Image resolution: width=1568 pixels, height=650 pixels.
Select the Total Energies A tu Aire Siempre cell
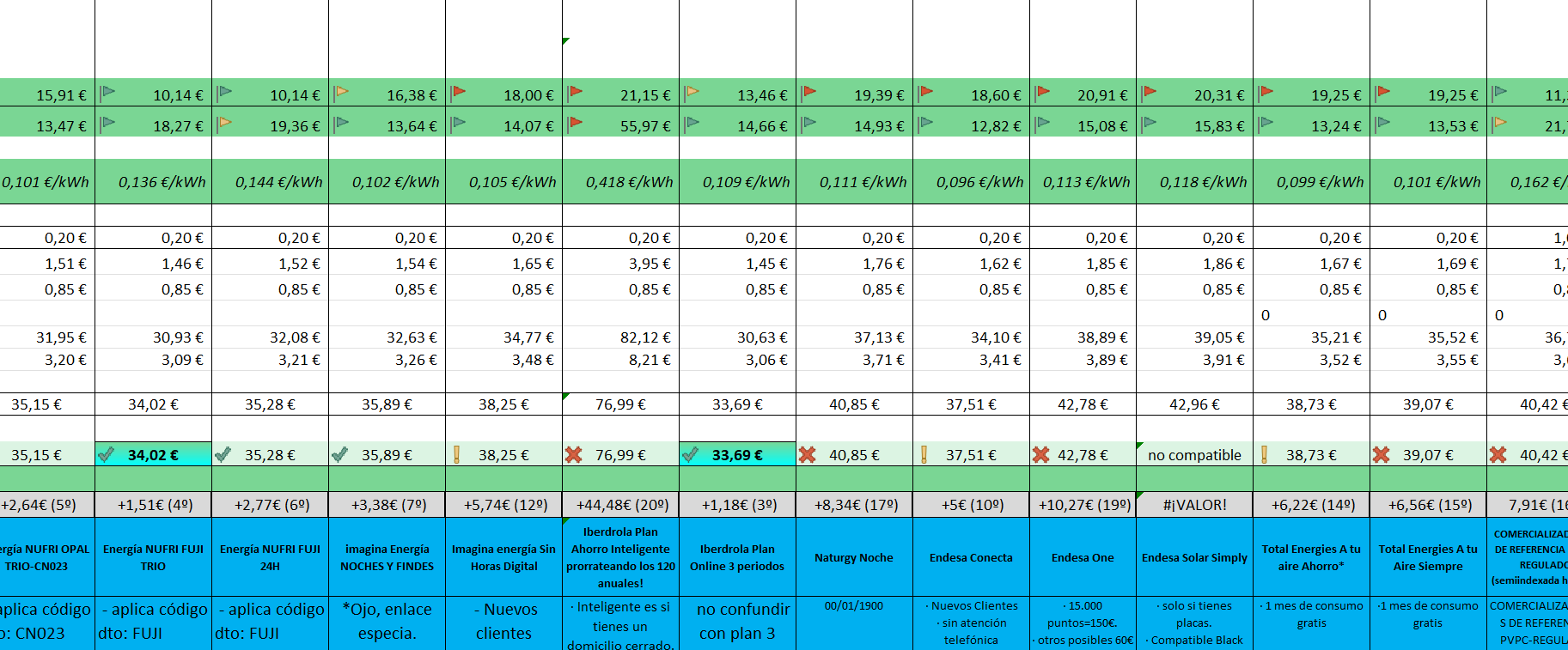[1429, 557]
